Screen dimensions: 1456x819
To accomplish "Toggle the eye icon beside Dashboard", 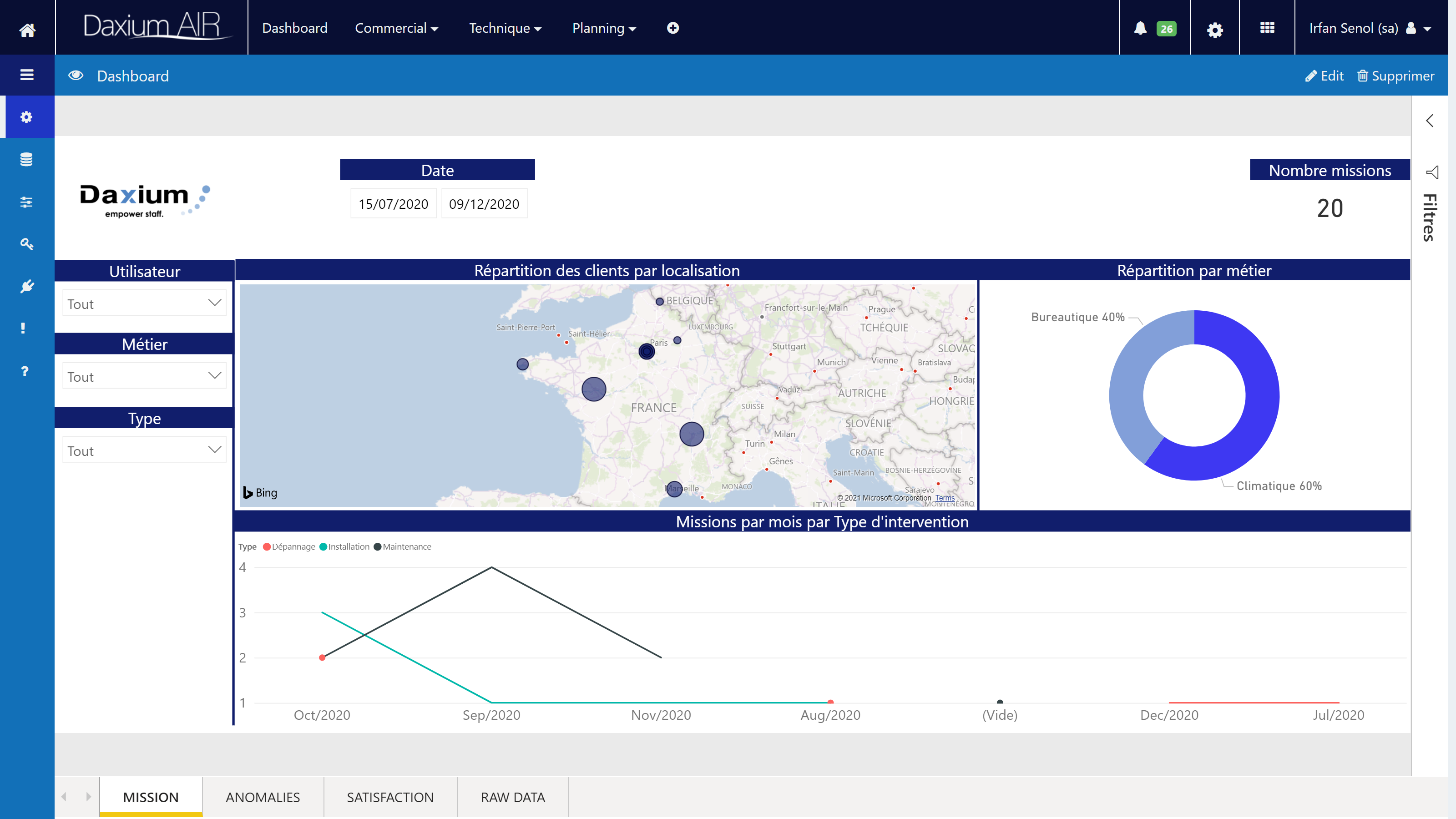I will (x=76, y=76).
